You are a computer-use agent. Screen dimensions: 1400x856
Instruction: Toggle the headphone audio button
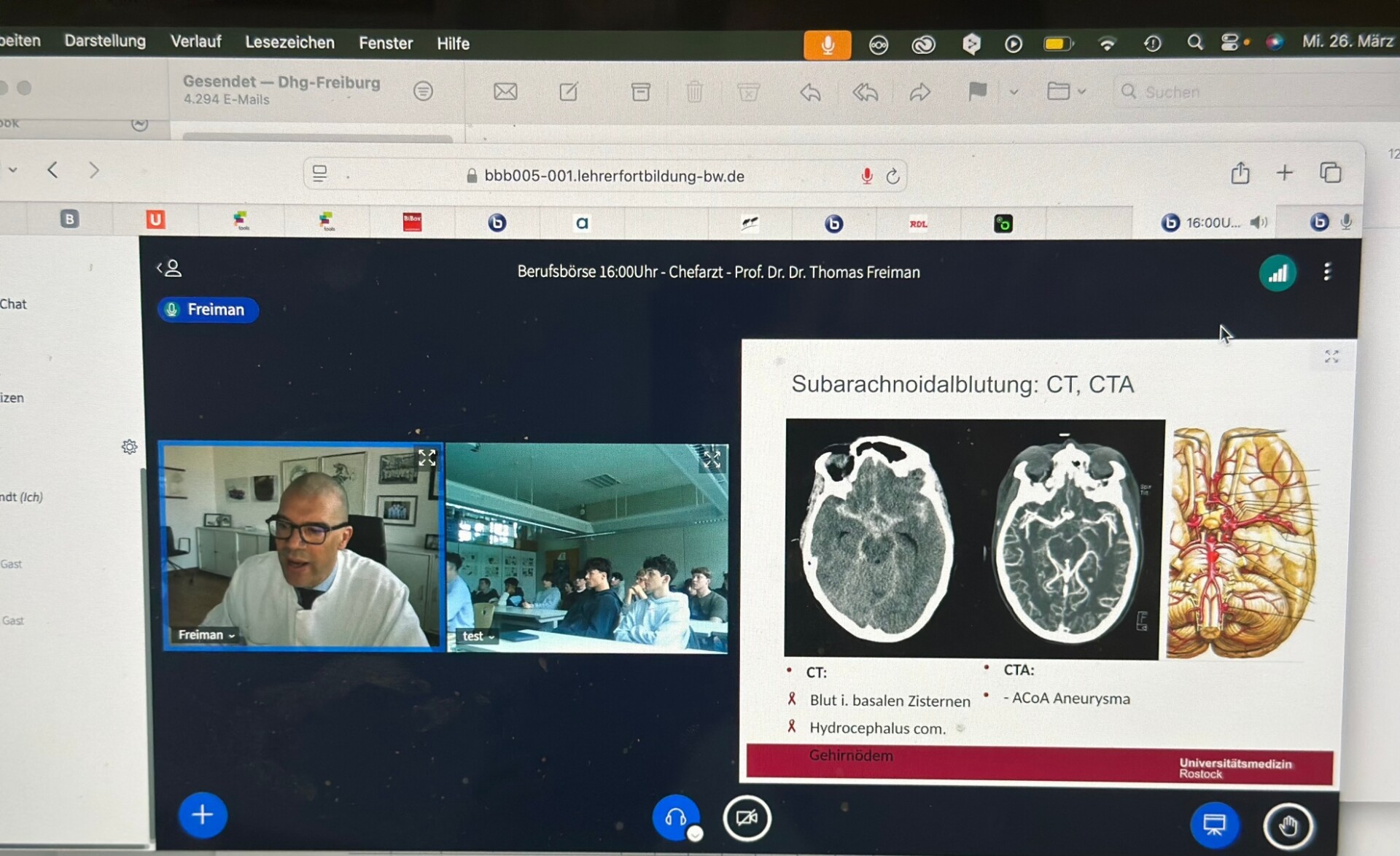pos(676,817)
